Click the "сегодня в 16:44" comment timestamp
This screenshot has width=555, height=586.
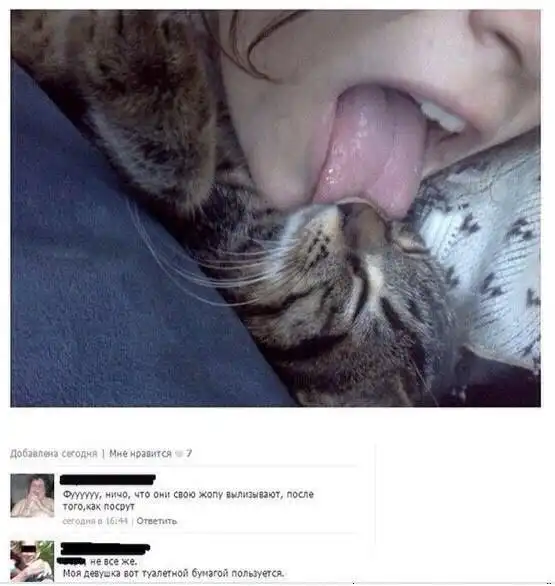point(95,521)
